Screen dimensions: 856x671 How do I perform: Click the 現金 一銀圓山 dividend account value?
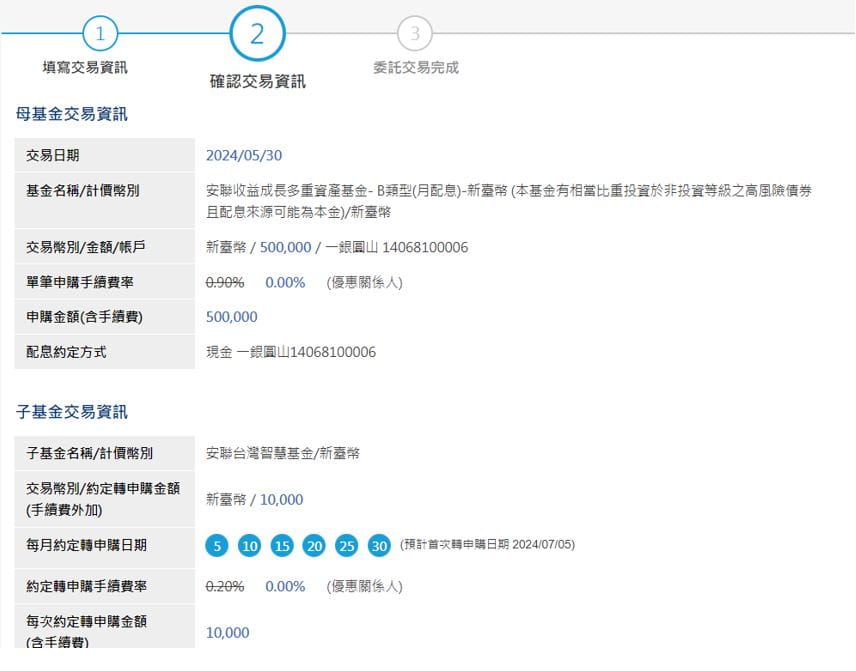[291, 352]
